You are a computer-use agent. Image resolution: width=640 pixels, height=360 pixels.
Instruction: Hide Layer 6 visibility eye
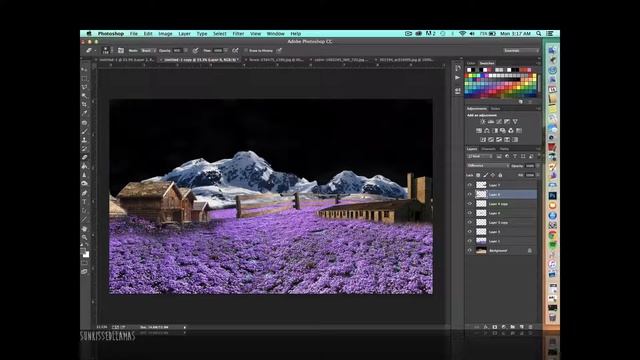pos(470,195)
